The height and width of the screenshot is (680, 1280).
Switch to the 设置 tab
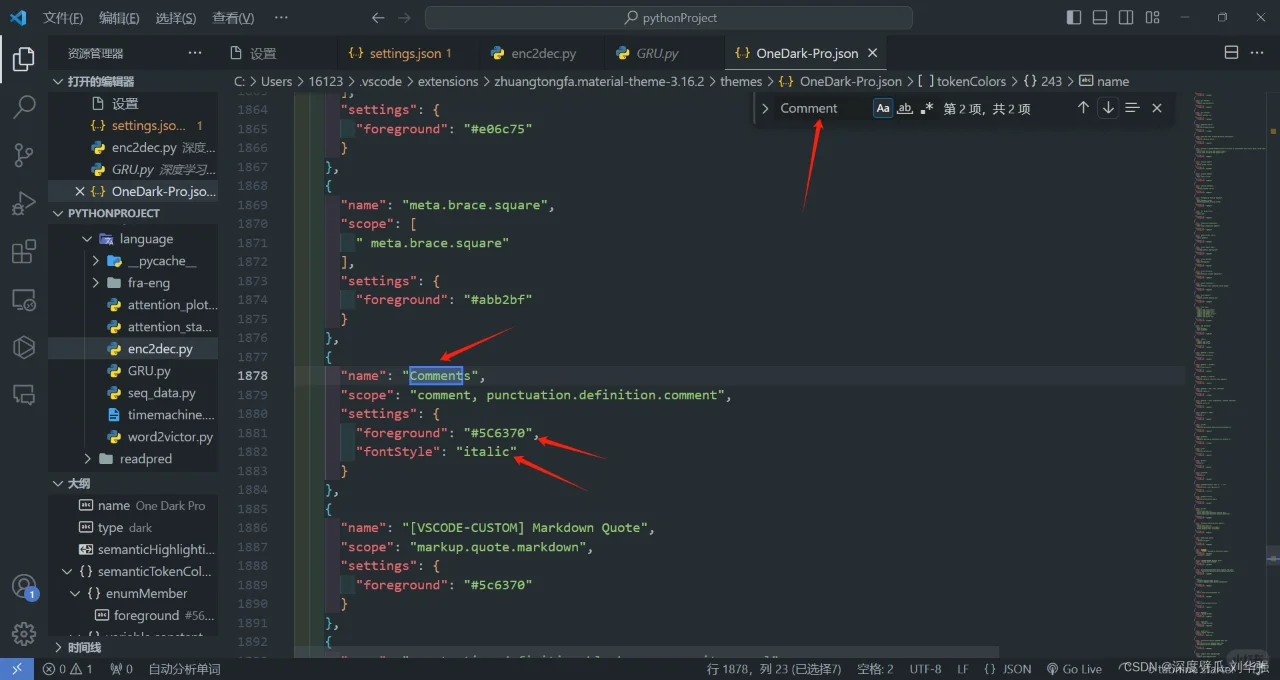pyautogui.click(x=263, y=53)
